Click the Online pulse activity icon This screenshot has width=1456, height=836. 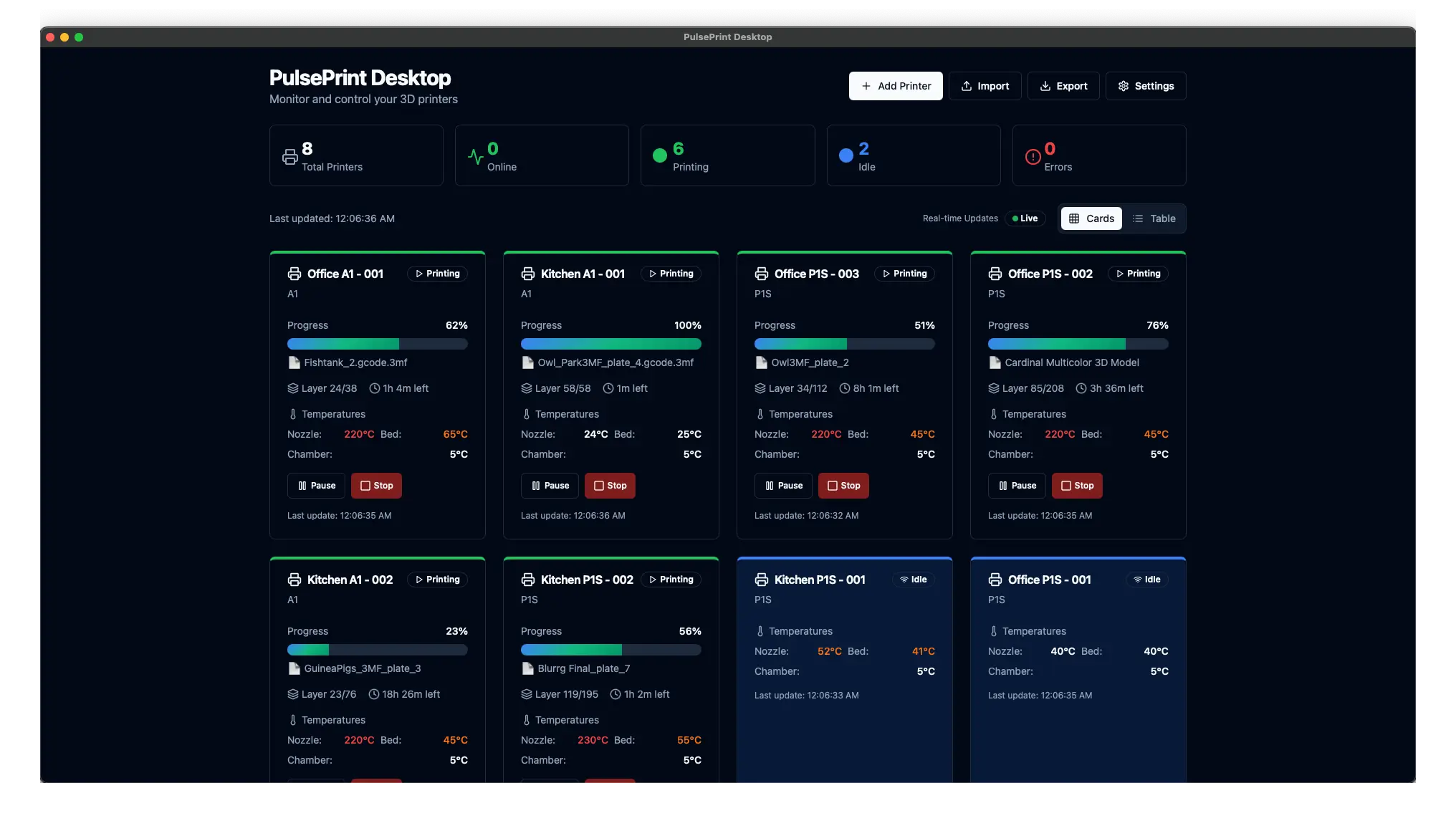475,156
